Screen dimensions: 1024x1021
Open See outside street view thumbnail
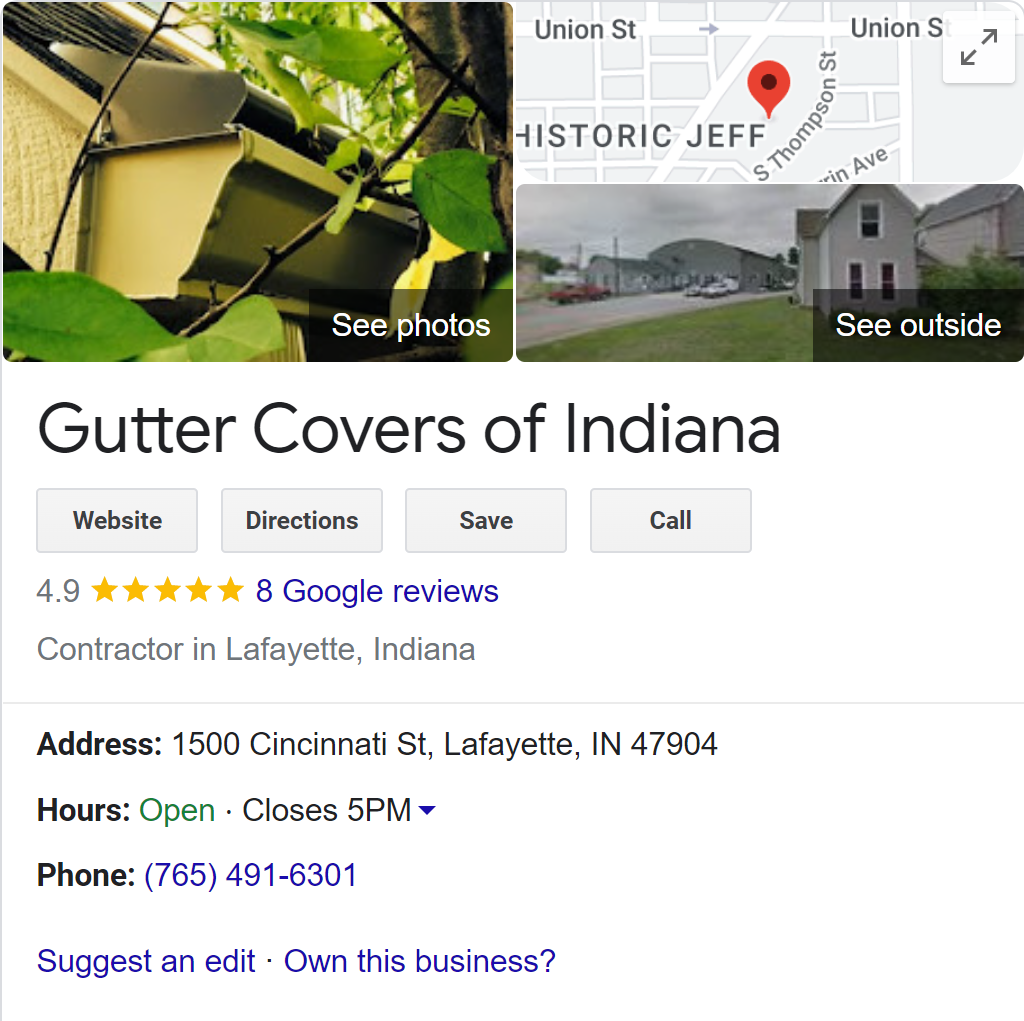pos(769,273)
